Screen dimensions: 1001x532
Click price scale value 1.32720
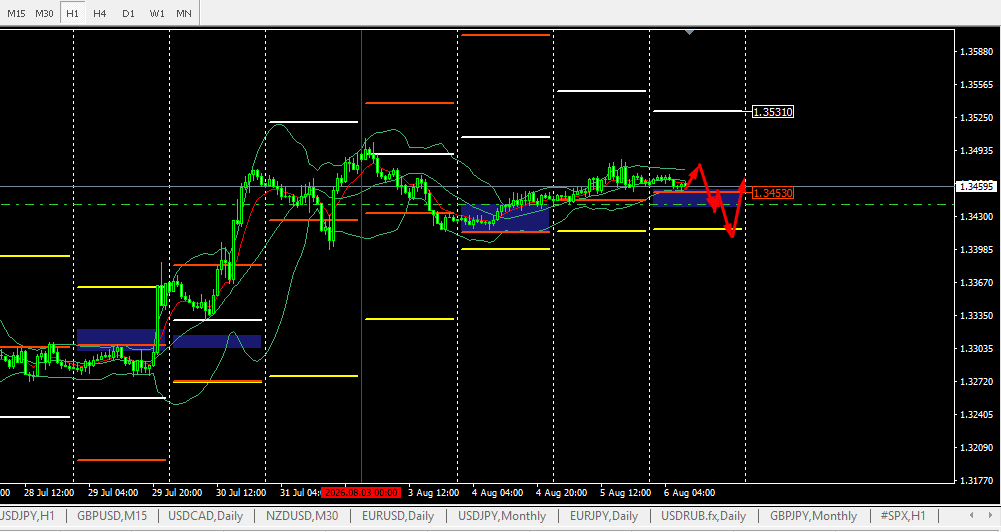tap(977, 381)
